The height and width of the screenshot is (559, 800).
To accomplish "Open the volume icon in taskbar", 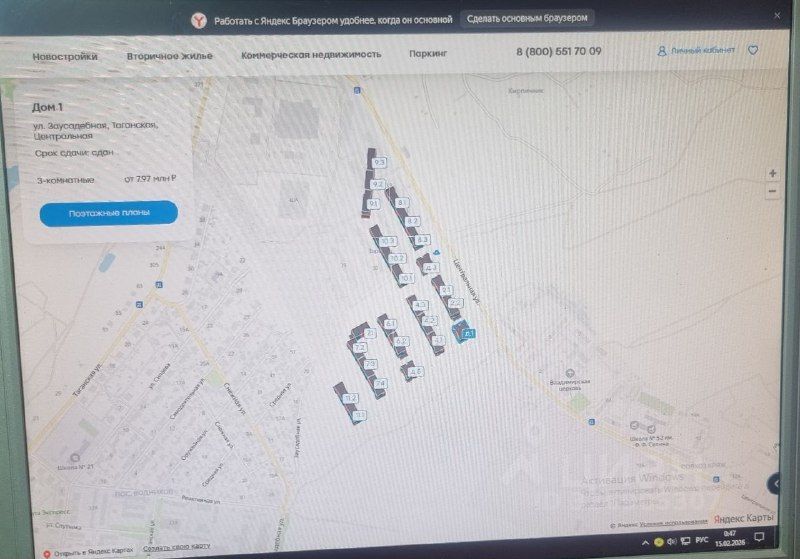I will coord(672,541).
